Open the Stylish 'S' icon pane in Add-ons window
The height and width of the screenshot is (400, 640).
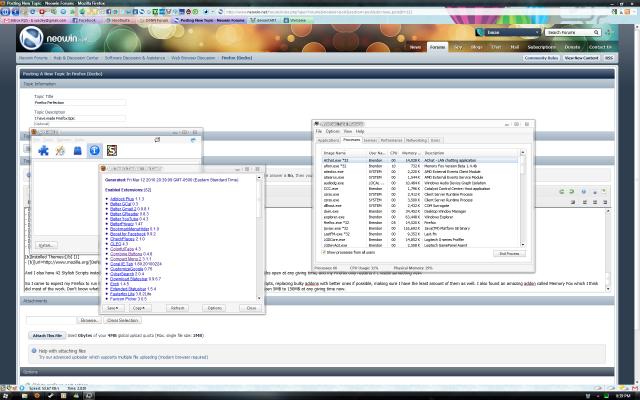pos(111,151)
